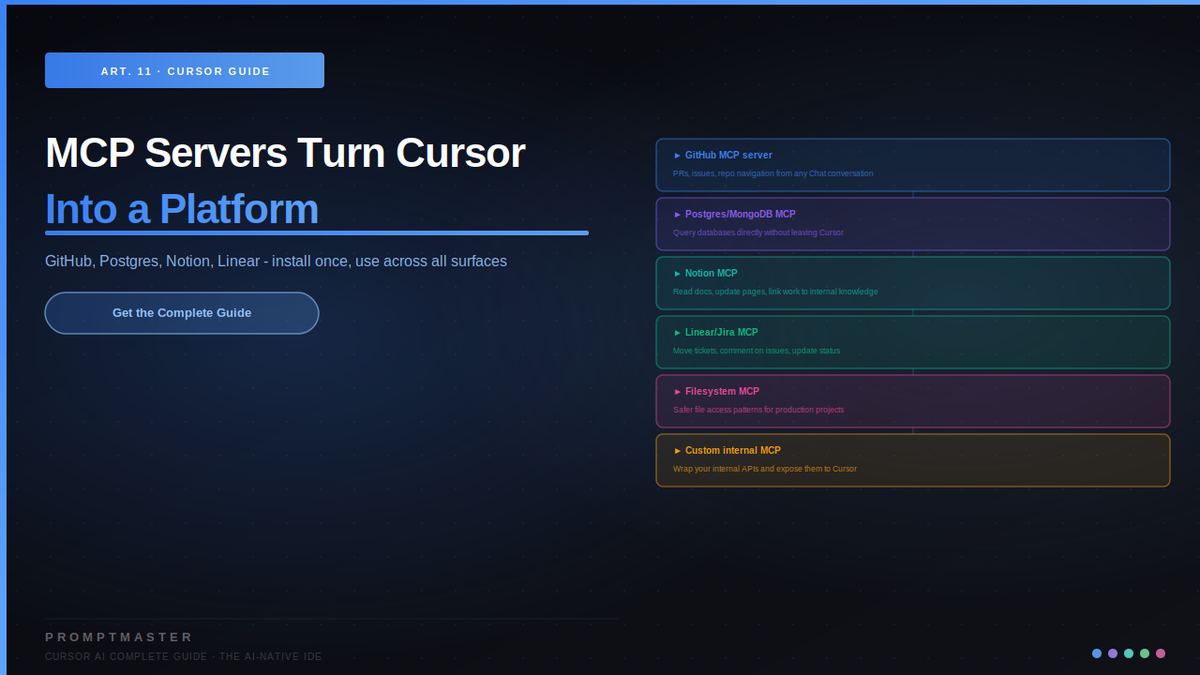Select the Linear/Jira MCP card
The width and height of the screenshot is (1200, 675).
tap(913, 342)
